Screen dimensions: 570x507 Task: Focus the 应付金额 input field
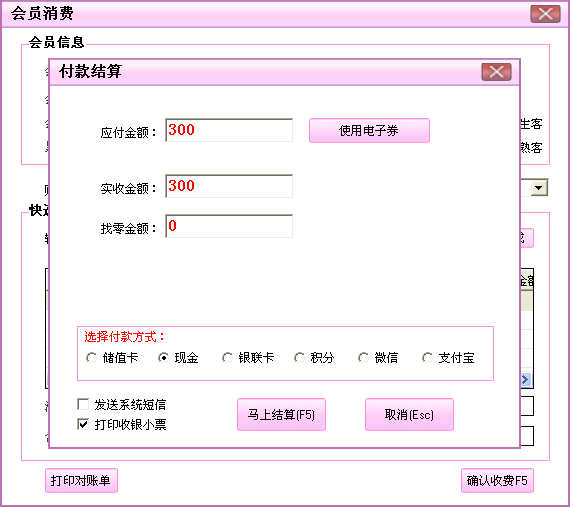point(229,130)
